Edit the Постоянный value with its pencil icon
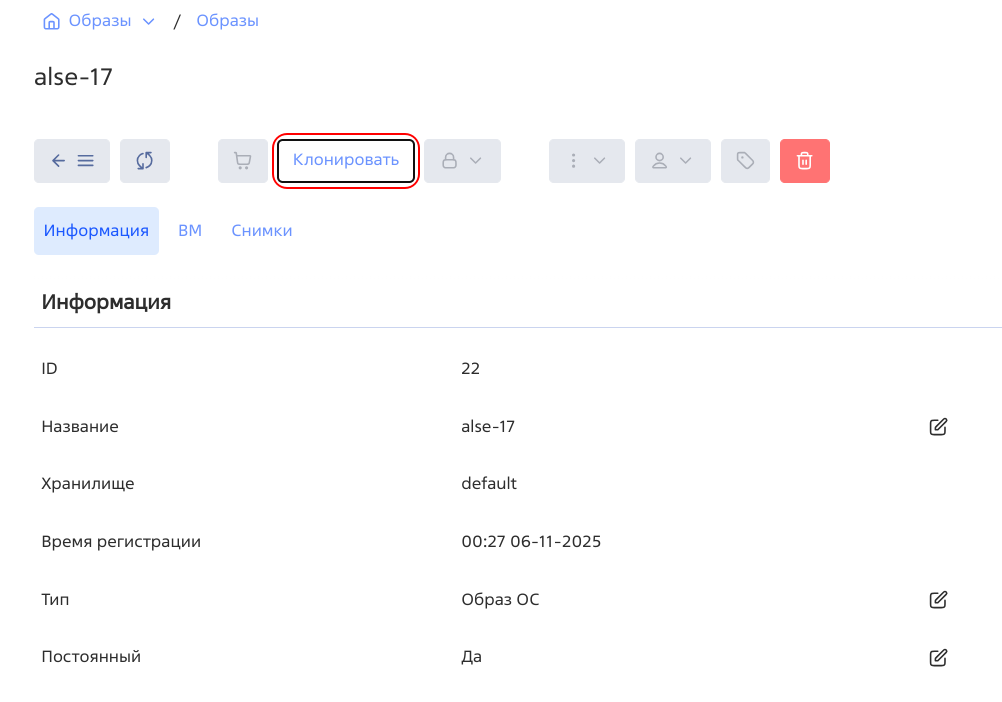This screenshot has width=1002, height=702. pos(938,658)
